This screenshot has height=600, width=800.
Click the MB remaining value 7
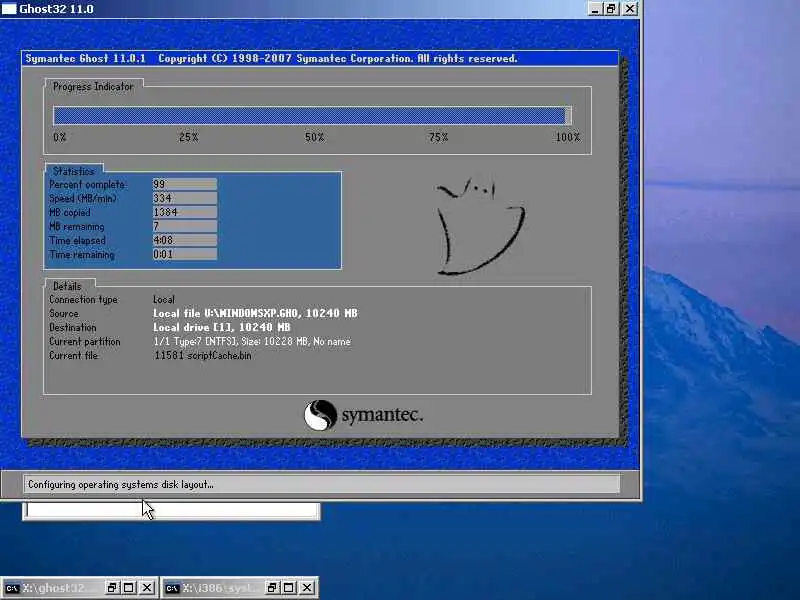pyautogui.click(x=185, y=226)
